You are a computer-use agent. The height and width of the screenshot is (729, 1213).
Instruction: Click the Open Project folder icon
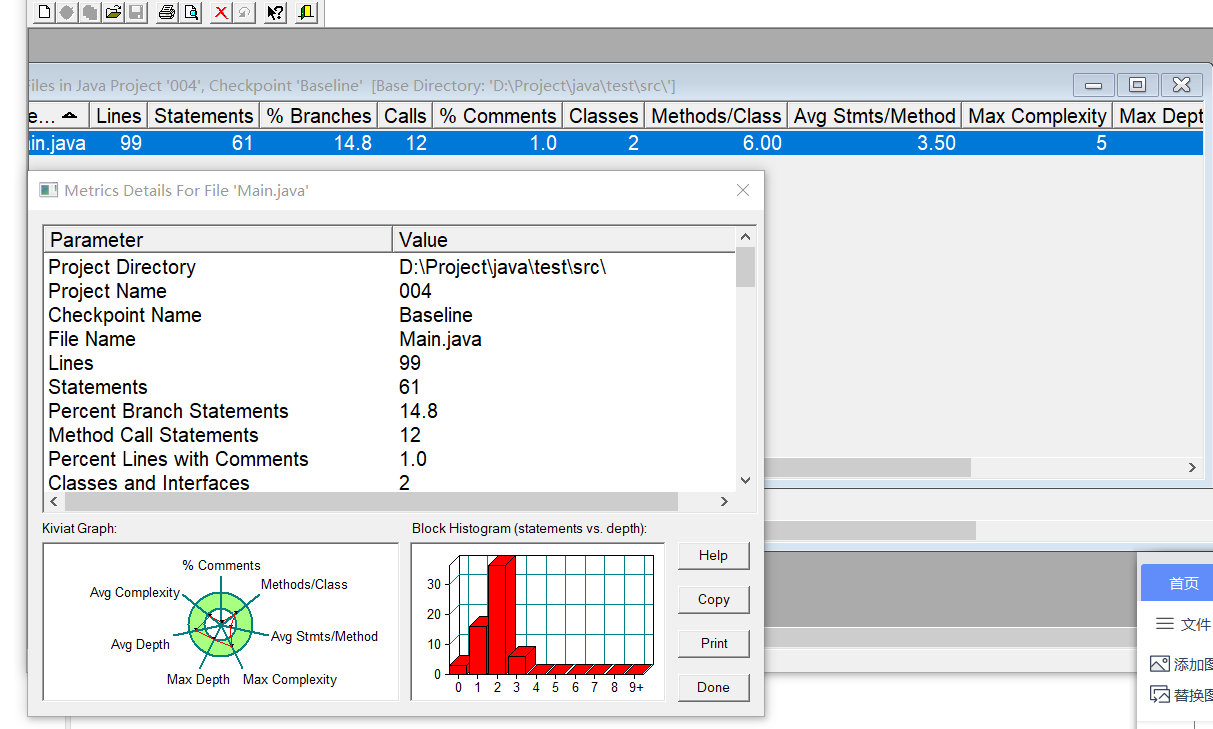tap(113, 12)
